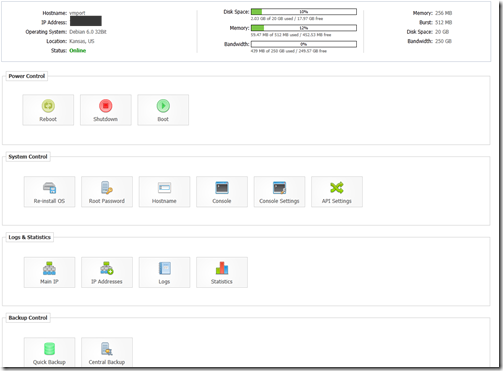Viewport: 503px width, 371px height.
Task: Open the Re-install OS option
Action: [x=49, y=192]
